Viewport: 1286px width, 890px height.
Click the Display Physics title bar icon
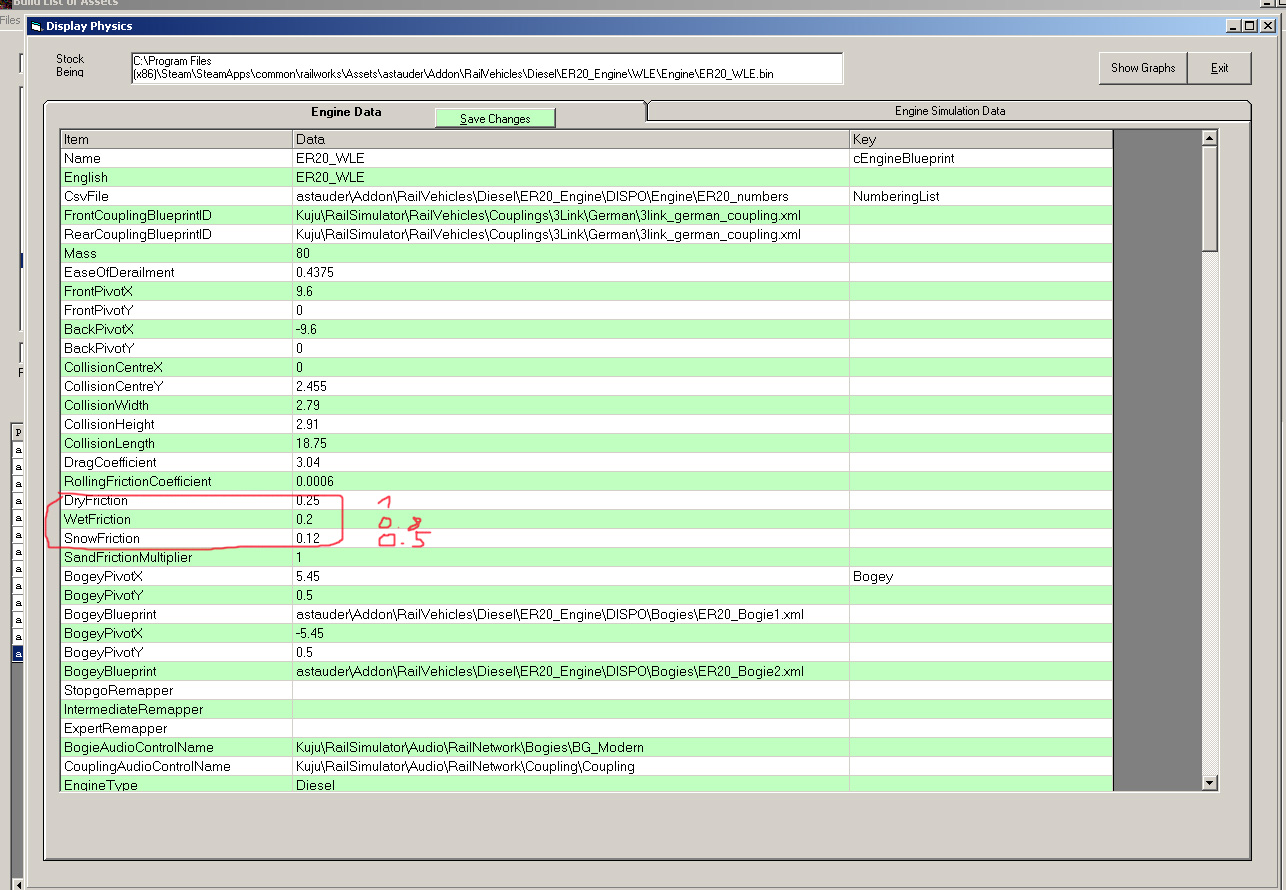tap(37, 26)
